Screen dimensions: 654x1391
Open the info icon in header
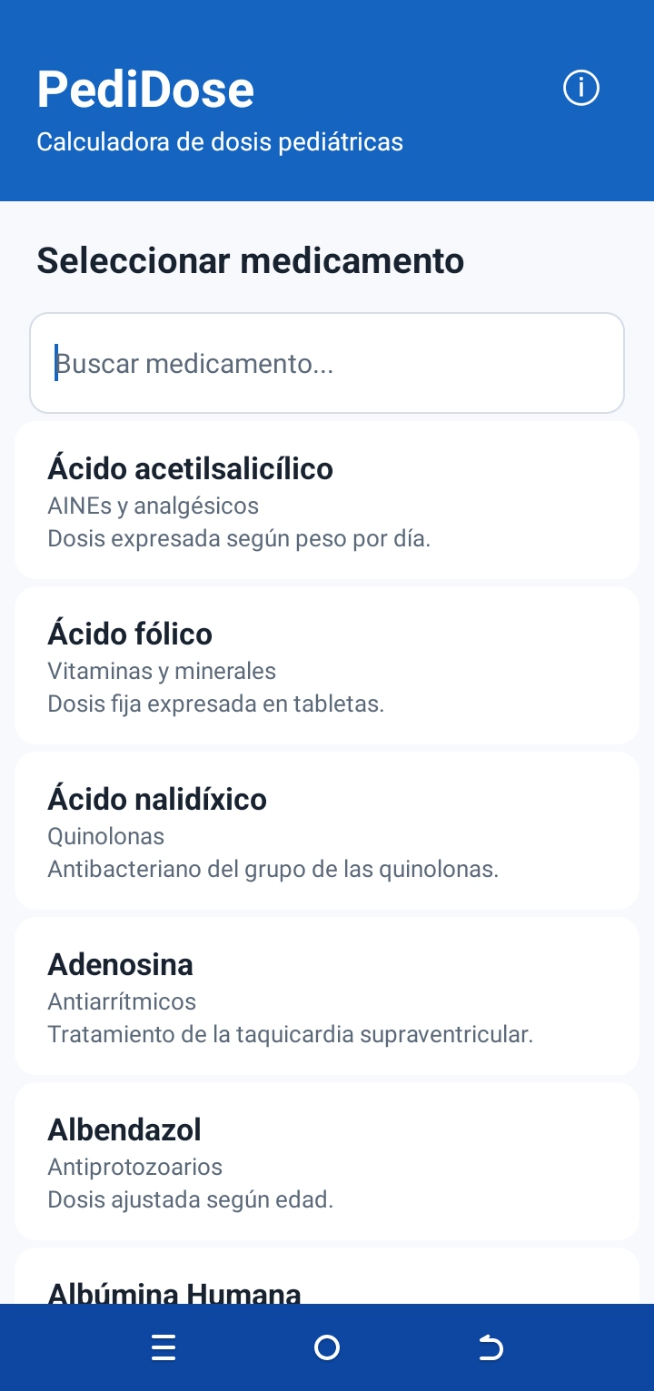(x=581, y=88)
